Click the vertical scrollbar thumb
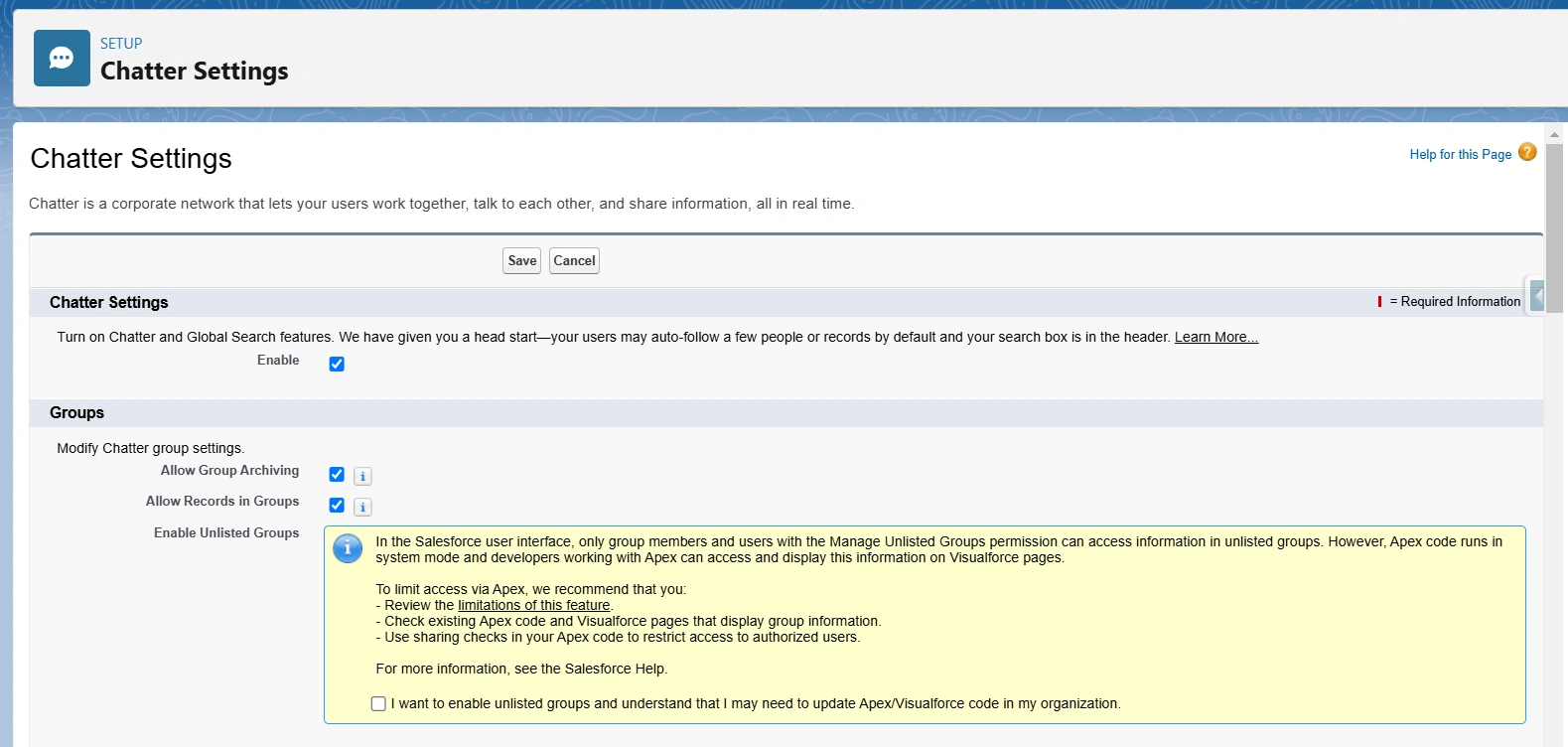 (x=1554, y=228)
